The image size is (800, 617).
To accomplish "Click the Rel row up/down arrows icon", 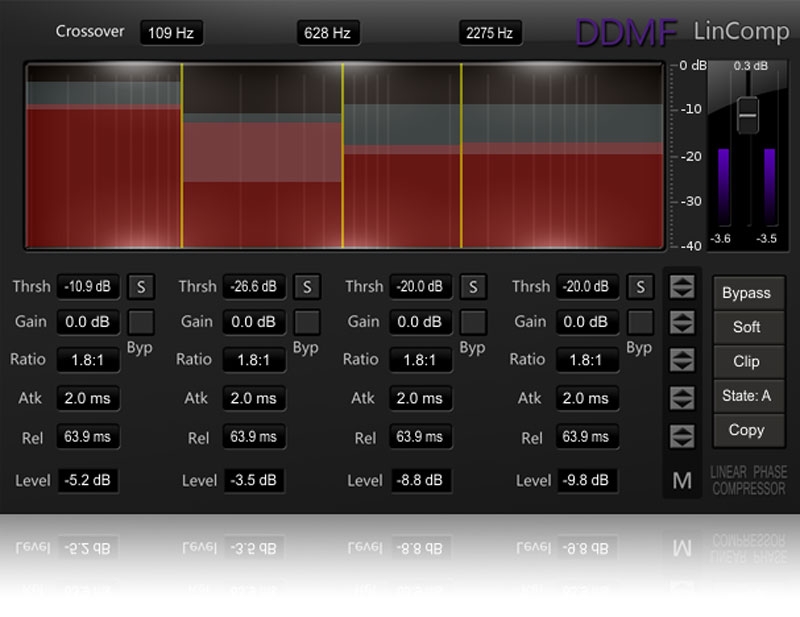I will 682,437.
